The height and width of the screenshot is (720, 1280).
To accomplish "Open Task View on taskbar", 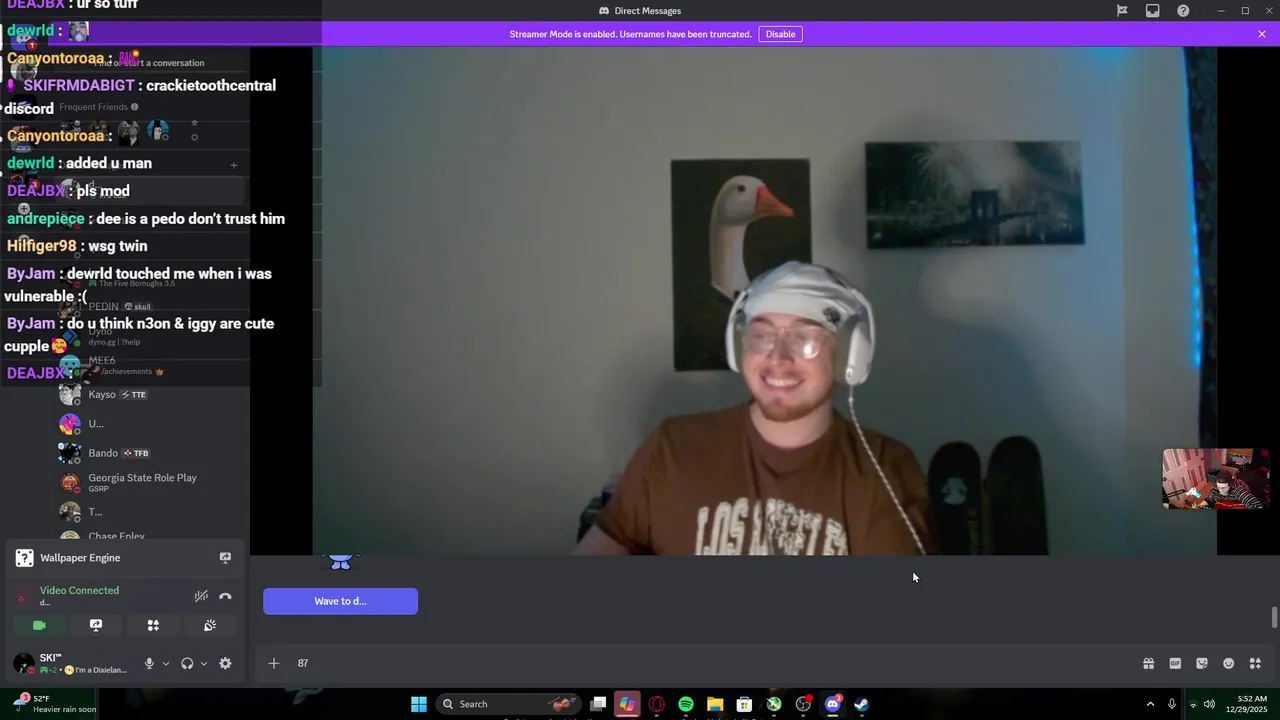I will point(598,704).
